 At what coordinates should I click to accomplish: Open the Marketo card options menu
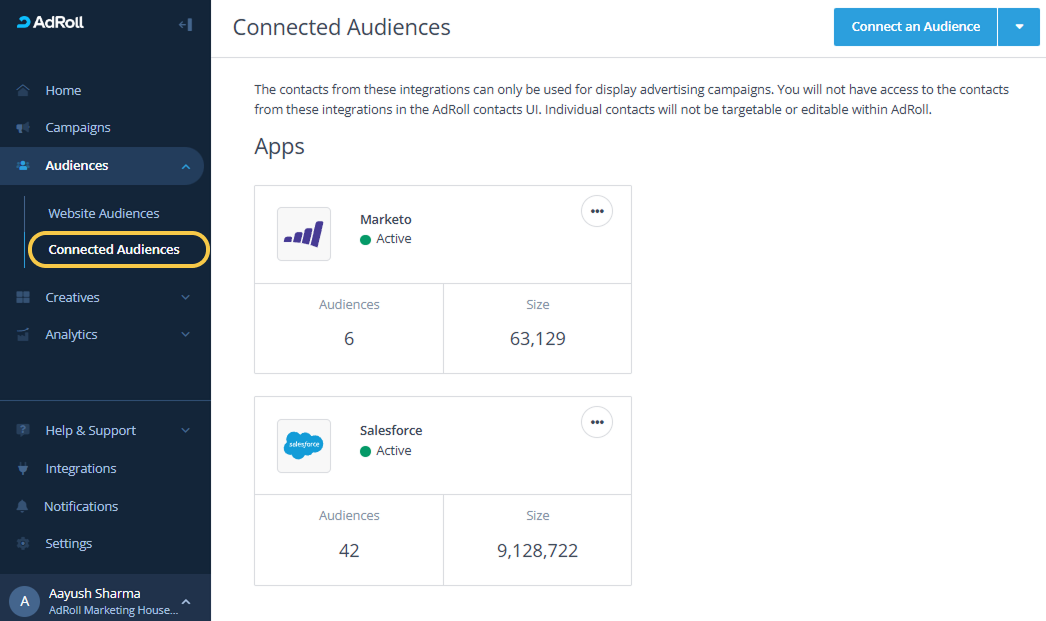click(597, 211)
